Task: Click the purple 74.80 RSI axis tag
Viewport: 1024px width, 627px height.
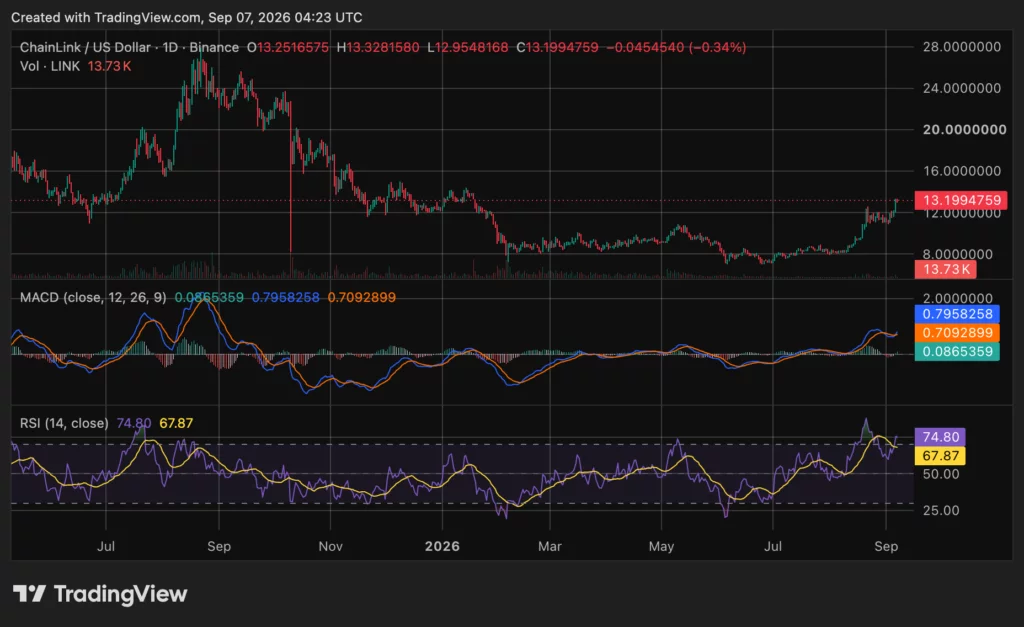Action: click(x=940, y=437)
